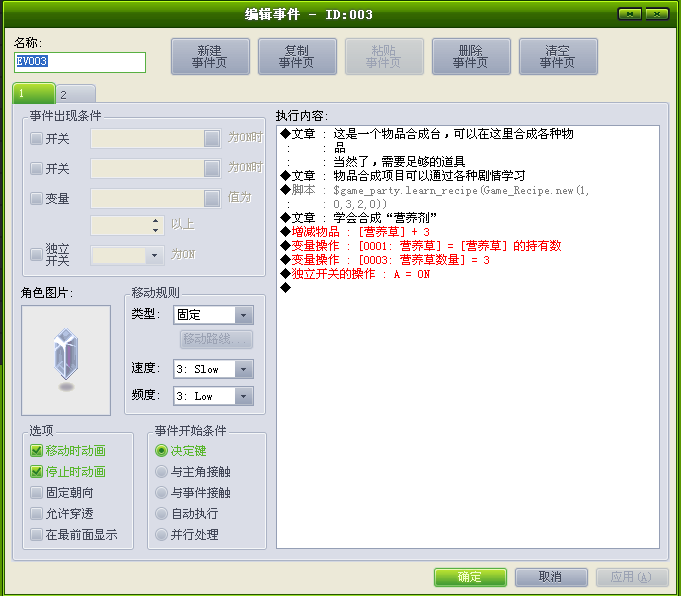Viewport: 681px width, 596px height.
Task: Click 复制事件页 button
Action: pyautogui.click(x=297, y=56)
